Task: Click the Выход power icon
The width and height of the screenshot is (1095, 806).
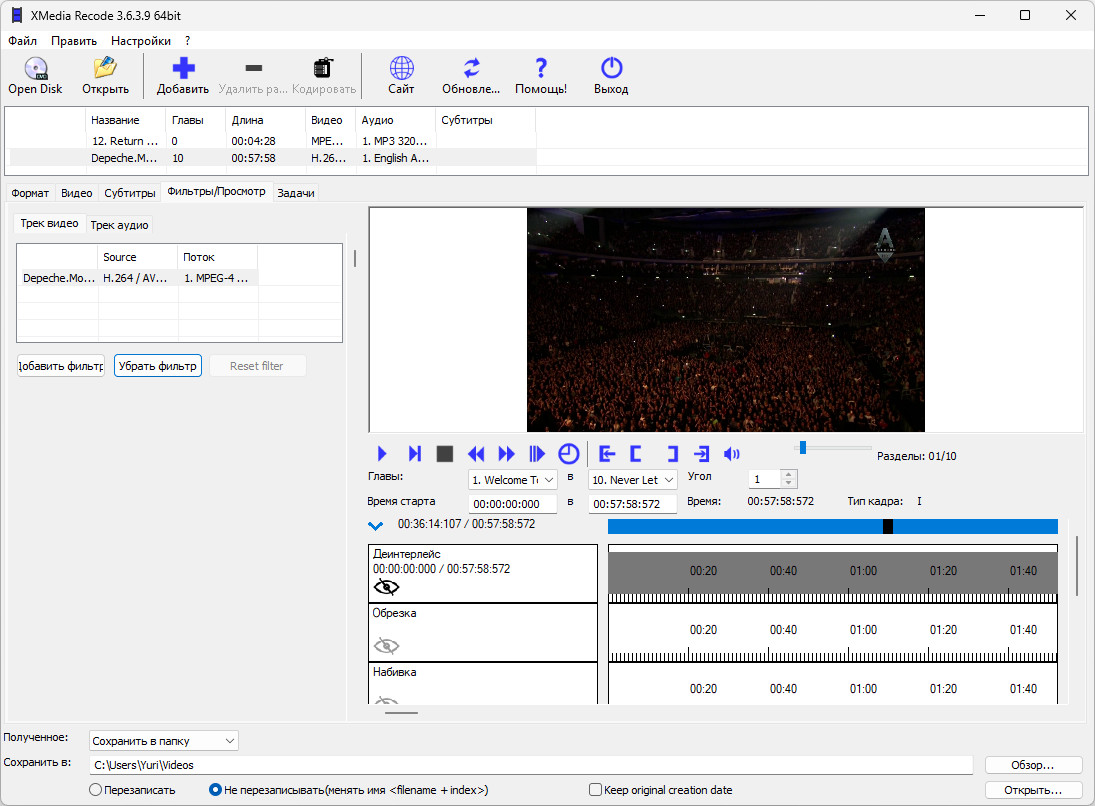Action: 611,68
